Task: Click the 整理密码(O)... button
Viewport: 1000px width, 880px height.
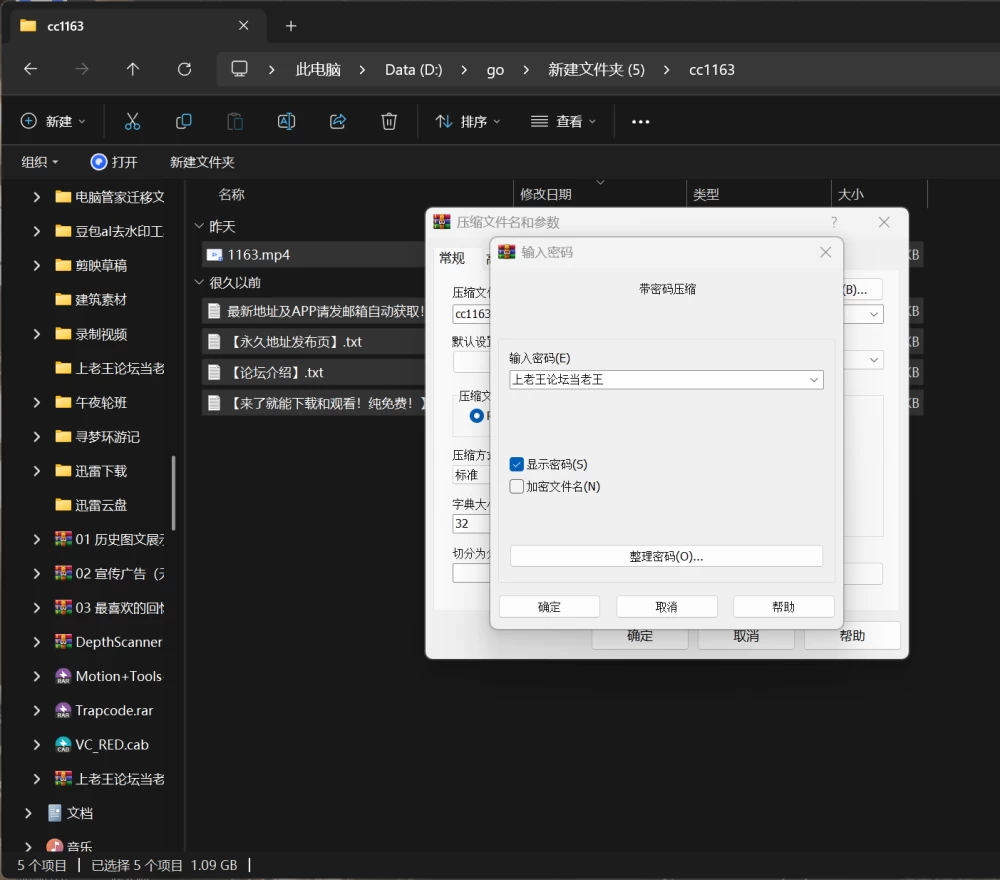Action: pos(666,556)
